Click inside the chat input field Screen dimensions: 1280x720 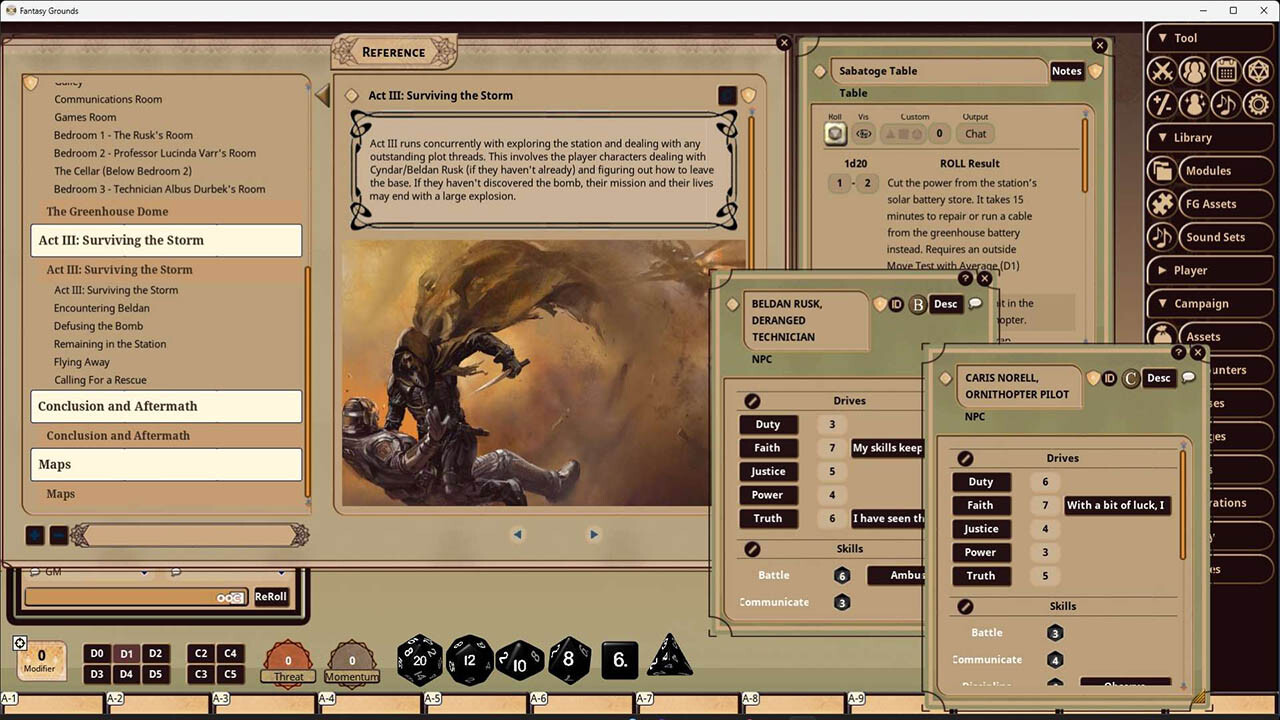pos(130,596)
